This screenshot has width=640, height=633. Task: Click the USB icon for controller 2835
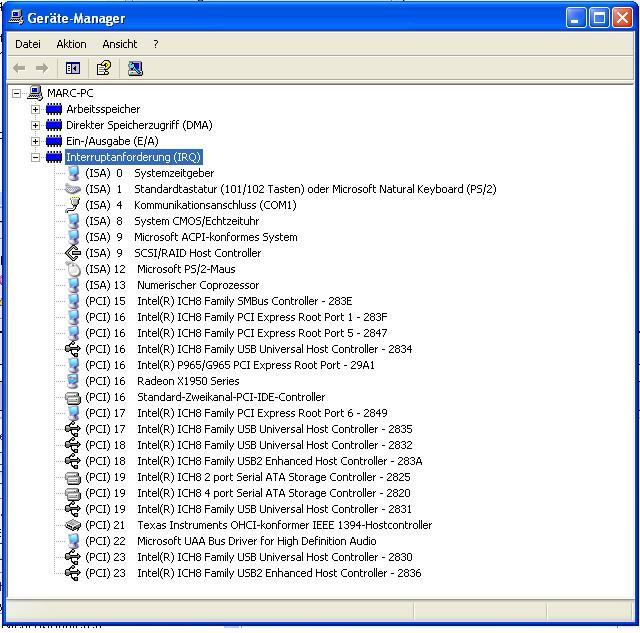pos(73,429)
